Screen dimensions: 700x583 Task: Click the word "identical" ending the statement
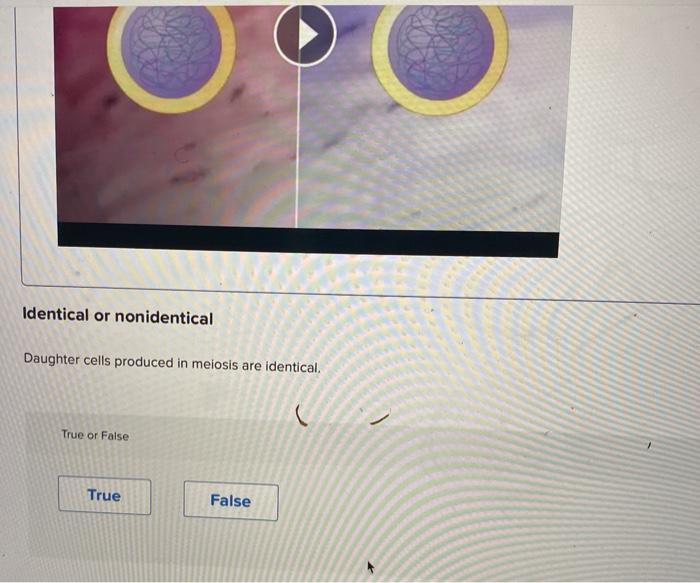(x=293, y=367)
